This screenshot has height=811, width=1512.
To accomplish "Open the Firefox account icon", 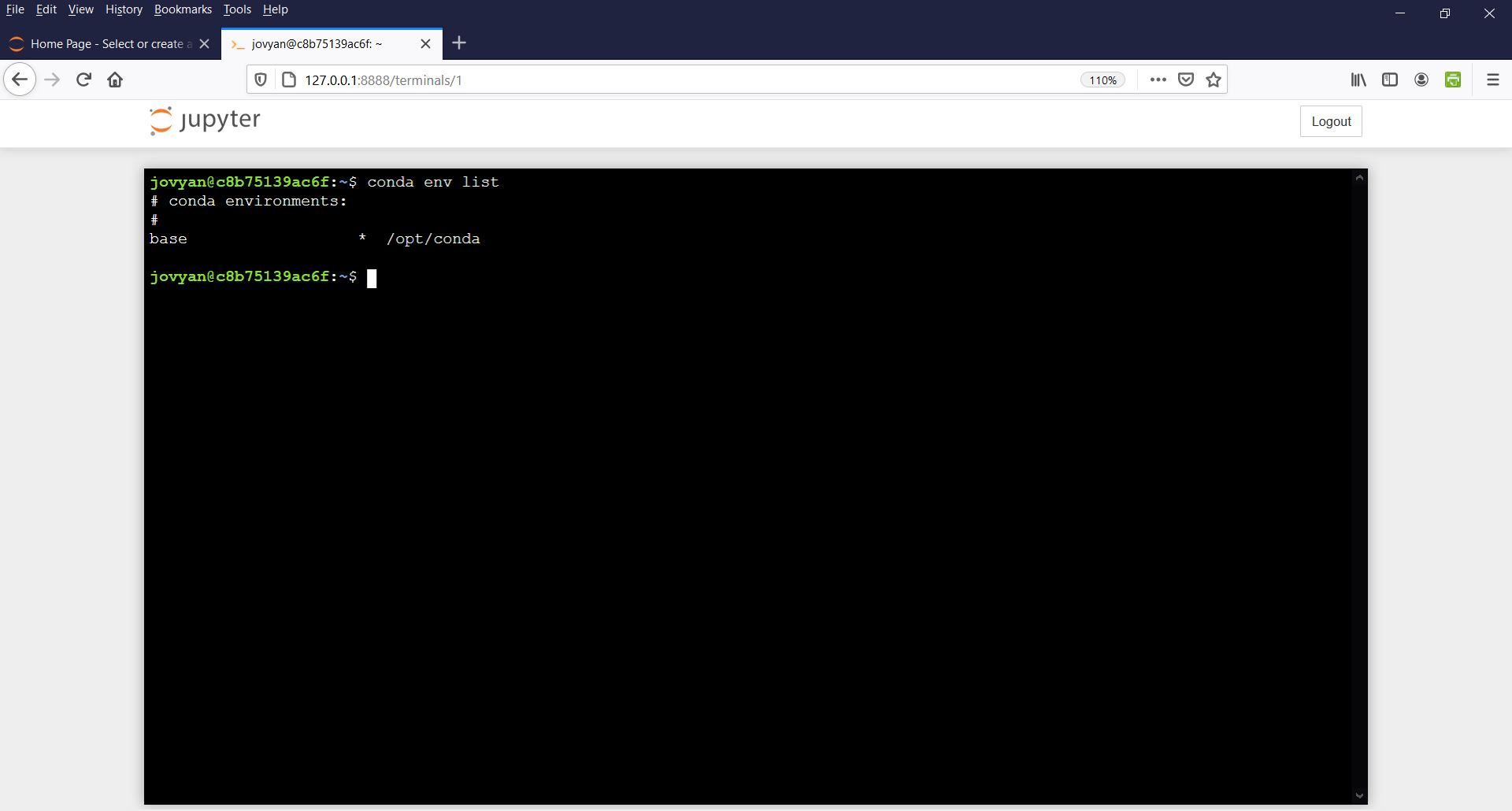I will point(1421,80).
